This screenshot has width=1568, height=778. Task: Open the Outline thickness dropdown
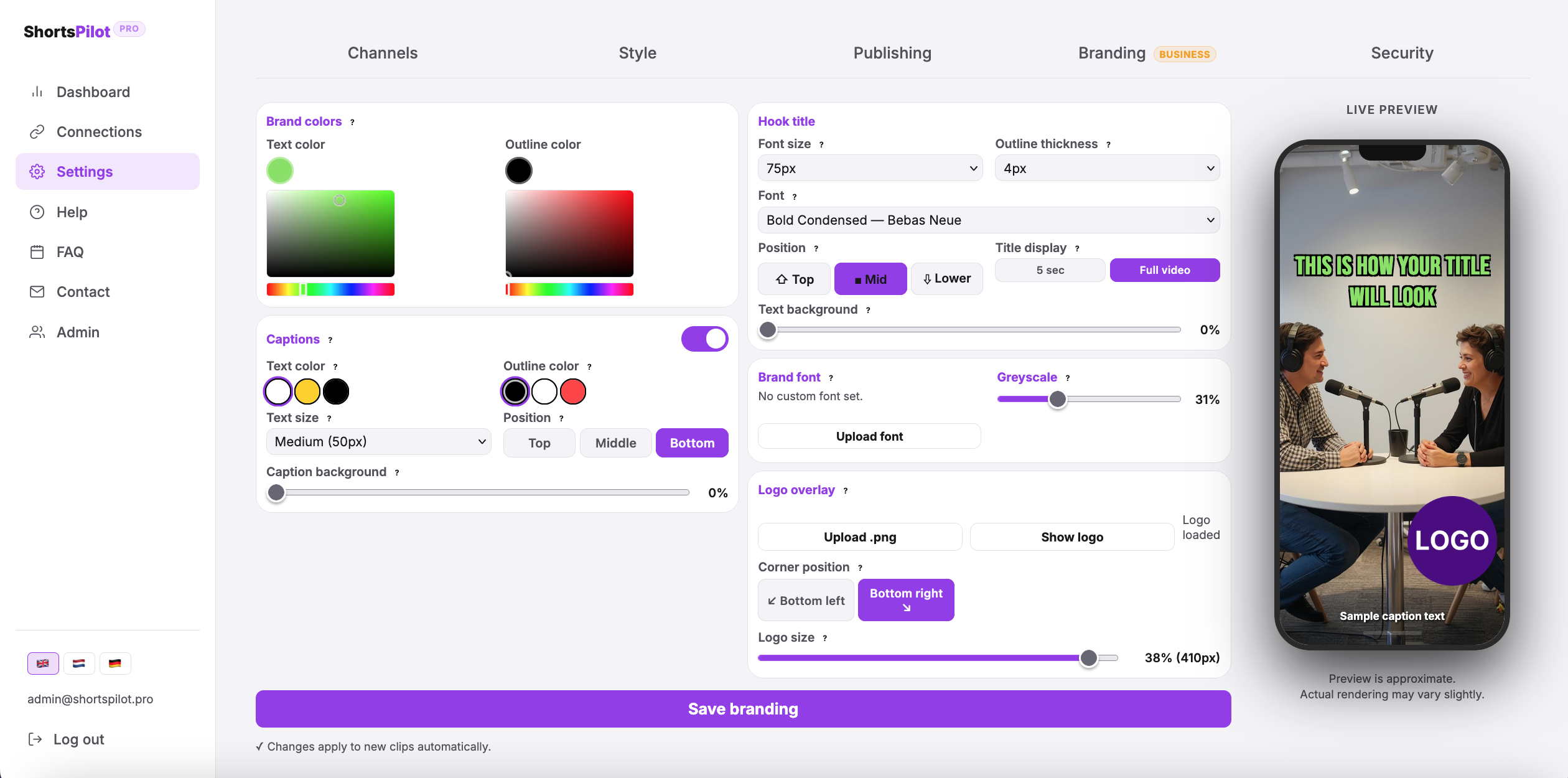coord(1106,167)
